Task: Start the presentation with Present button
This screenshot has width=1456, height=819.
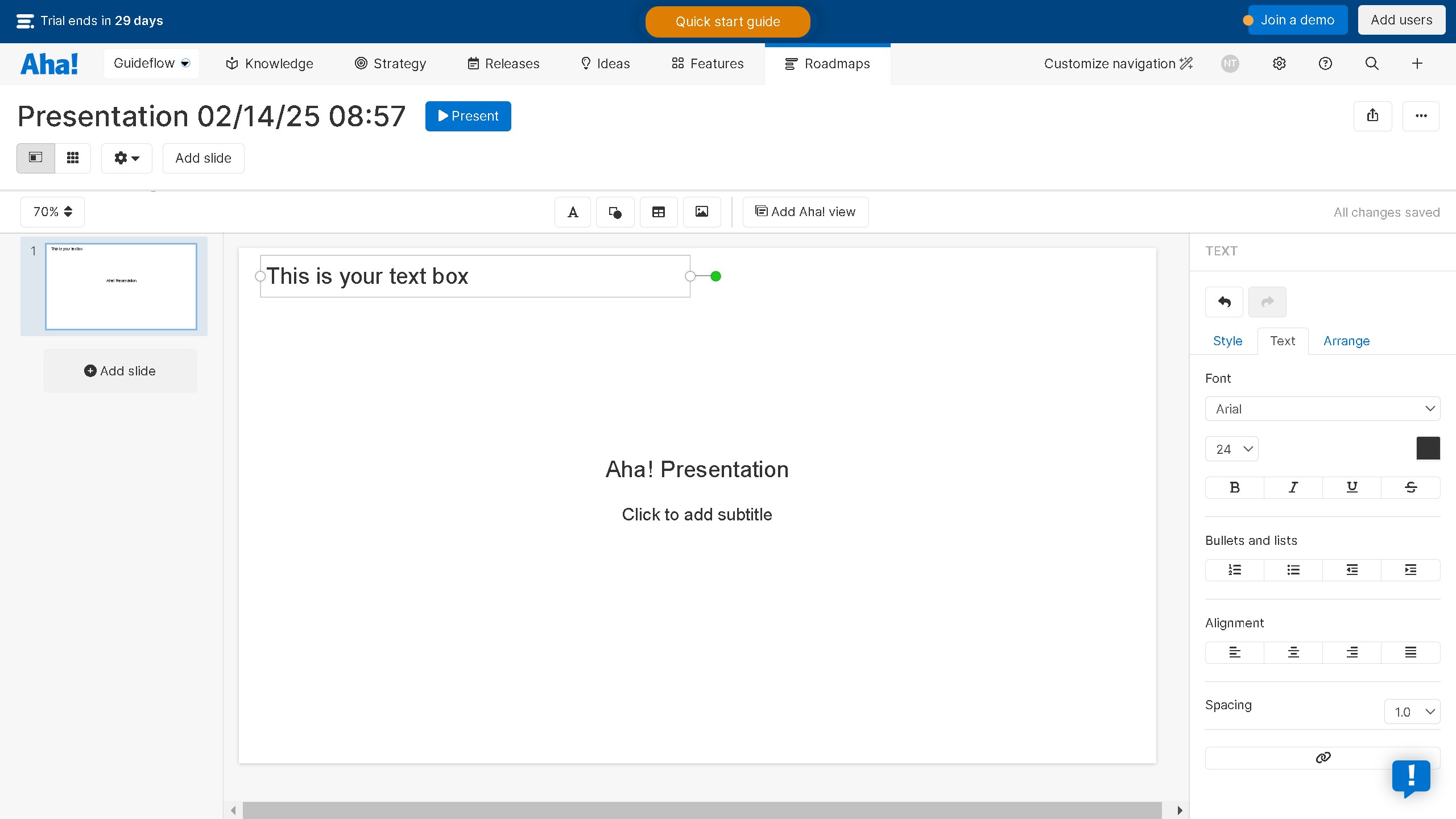Action: [x=468, y=116]
